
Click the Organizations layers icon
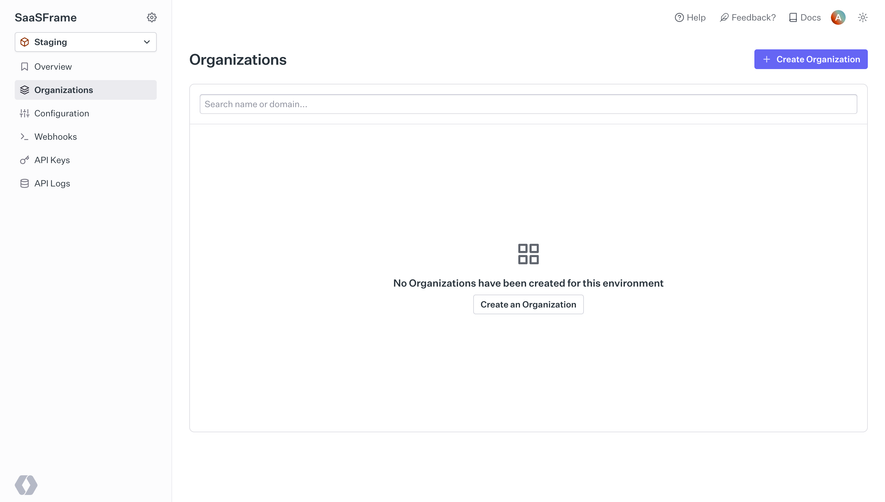24,90
